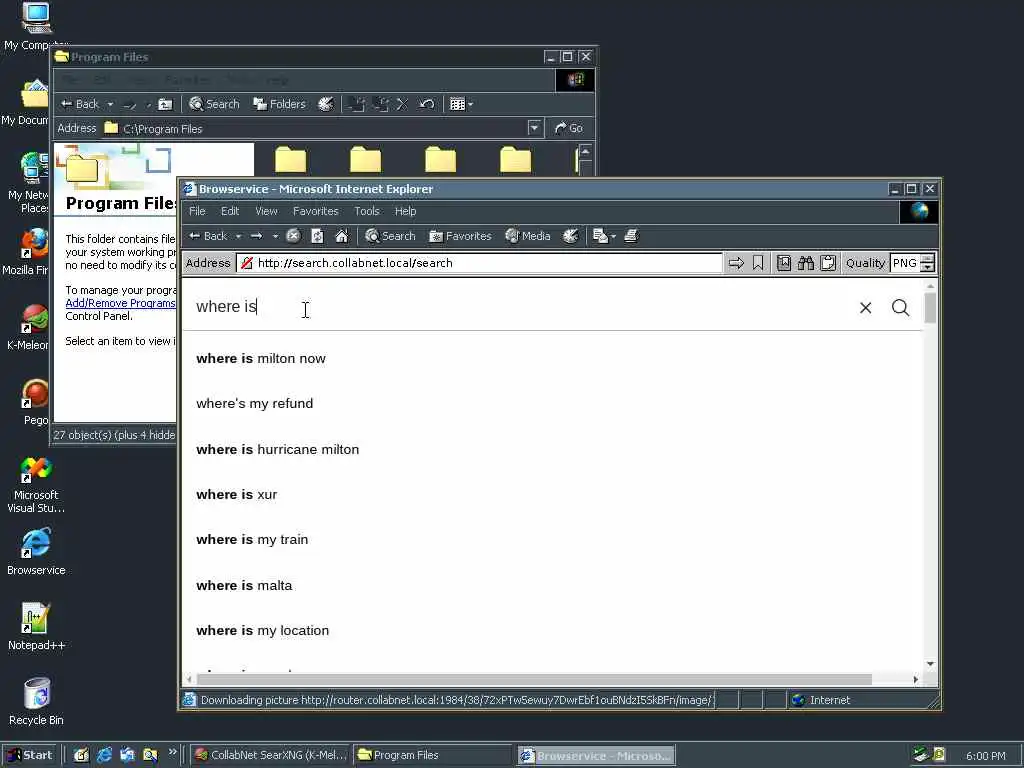Open the File menu in Internet Explorer
The width and height of the screenshot is (1024, 768).
tap(197, 212)
